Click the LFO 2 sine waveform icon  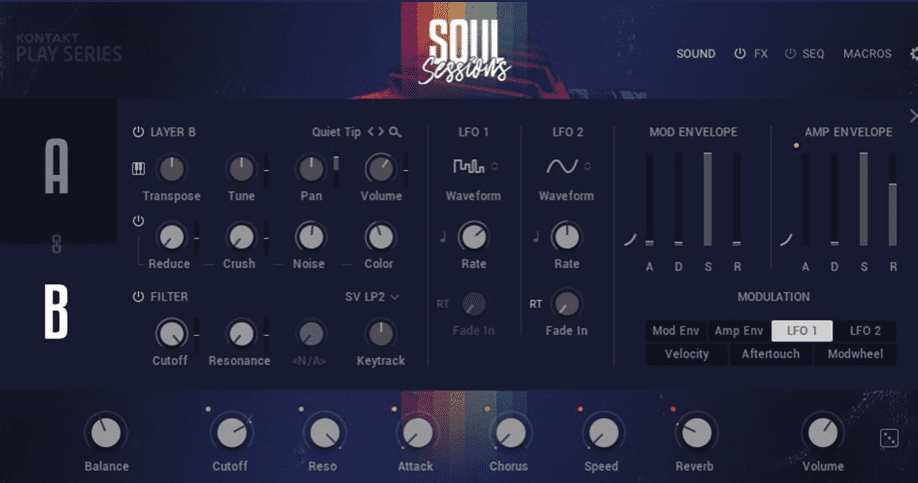(561, 166)
